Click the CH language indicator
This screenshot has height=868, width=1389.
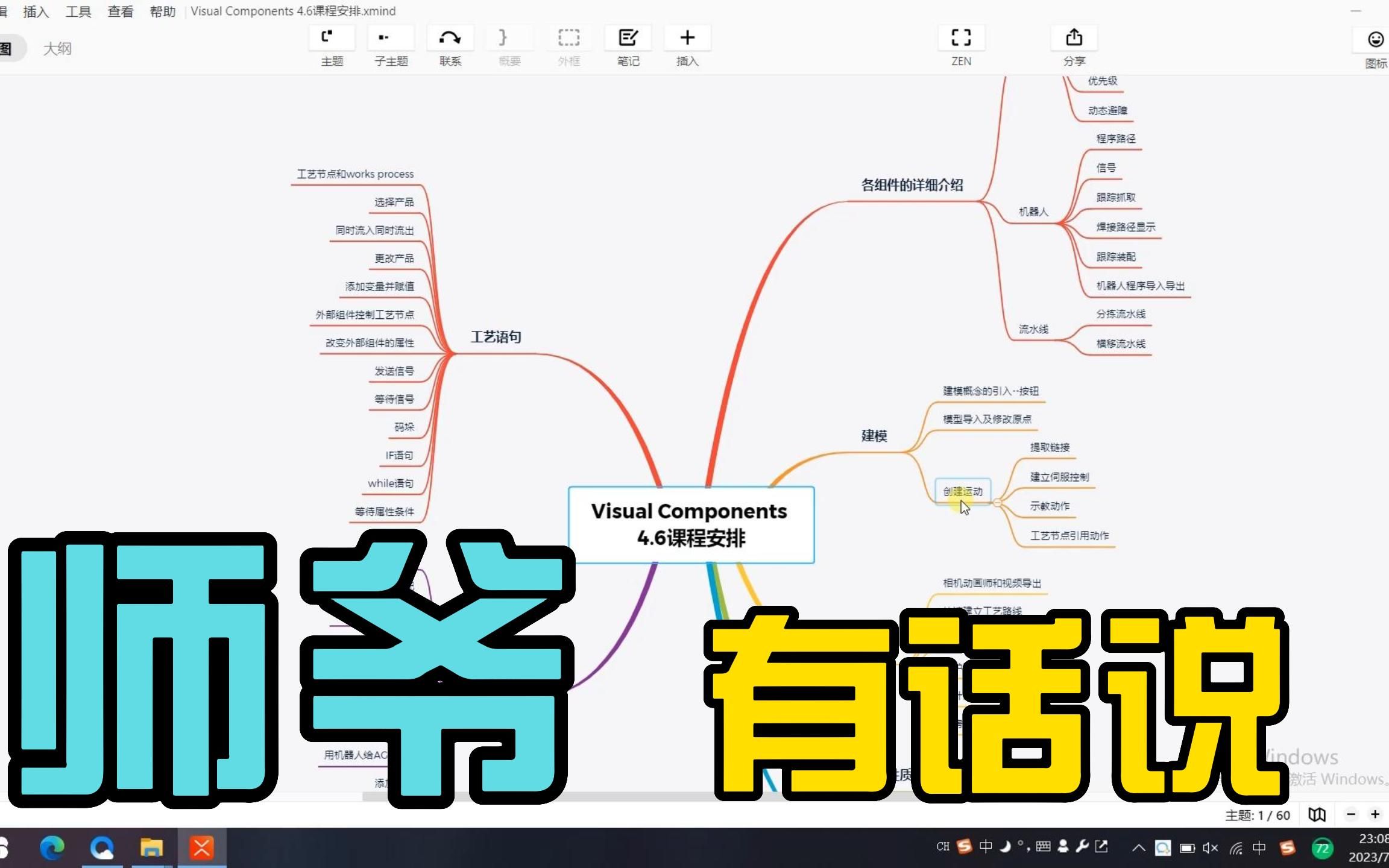[943, 846]
